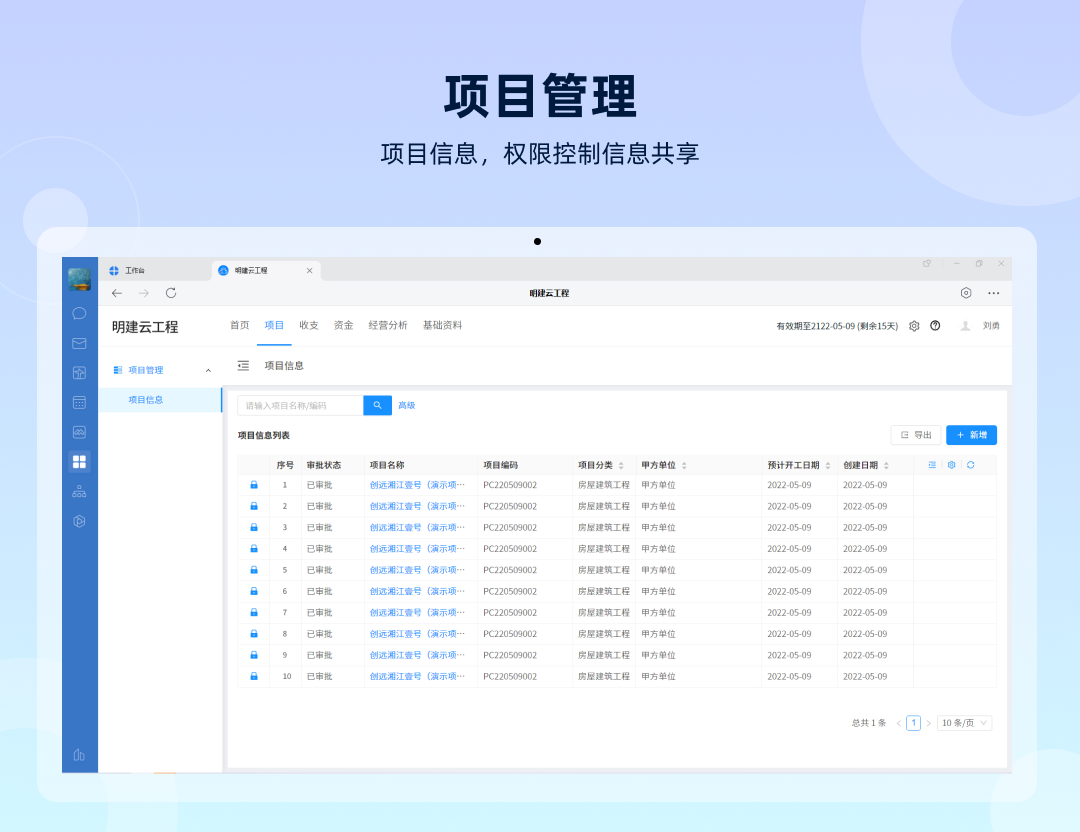This screenshot has width=1080, height=832.
Task: Click the 审批状态 column header
Action: [324, 466]
